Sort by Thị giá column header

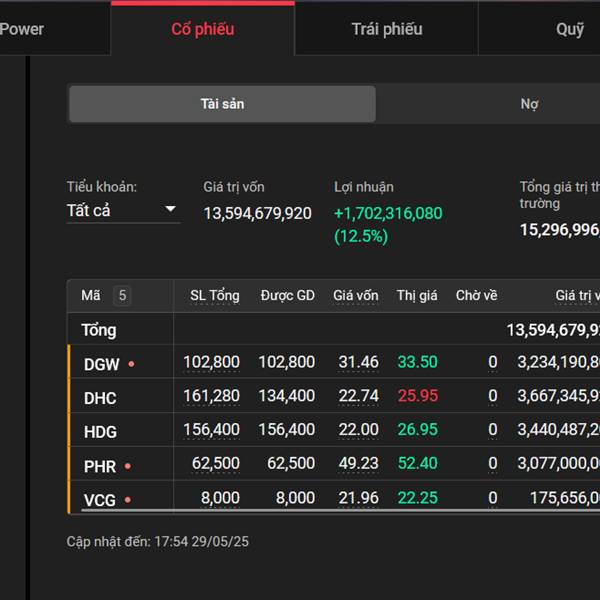(x=417, y=296)
